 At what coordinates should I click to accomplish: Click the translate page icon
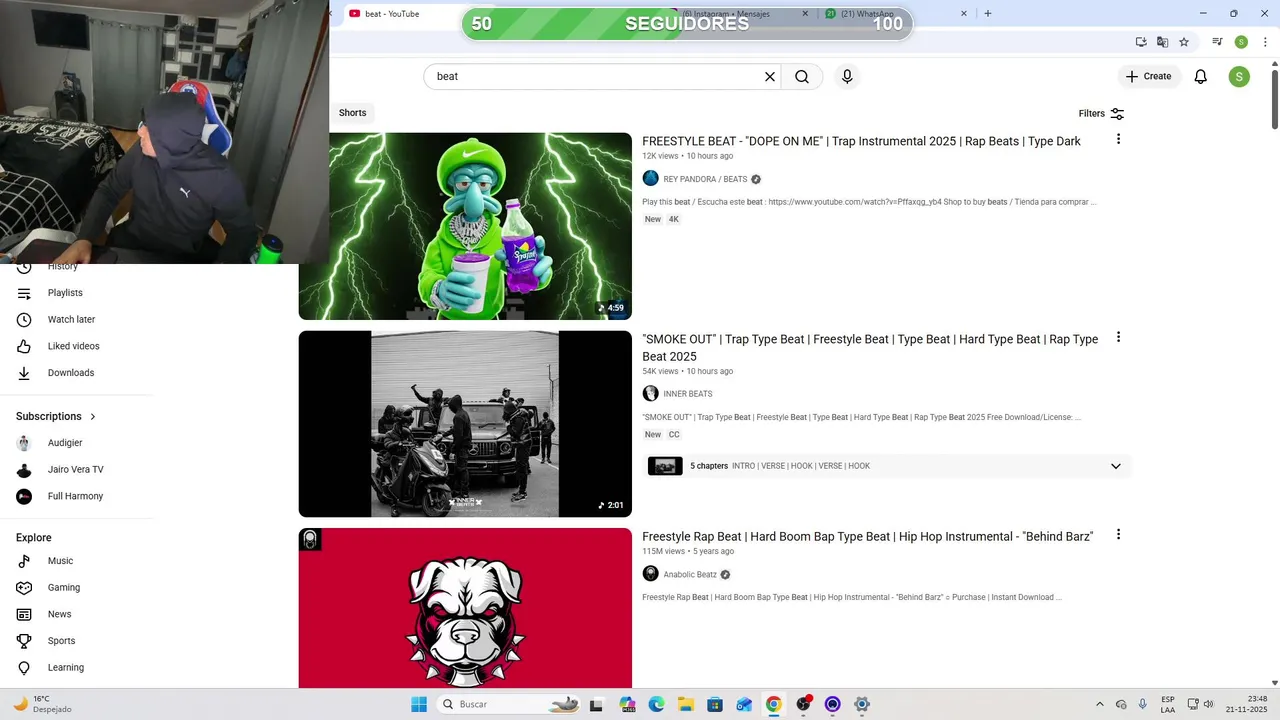[x=1162, y=42]
